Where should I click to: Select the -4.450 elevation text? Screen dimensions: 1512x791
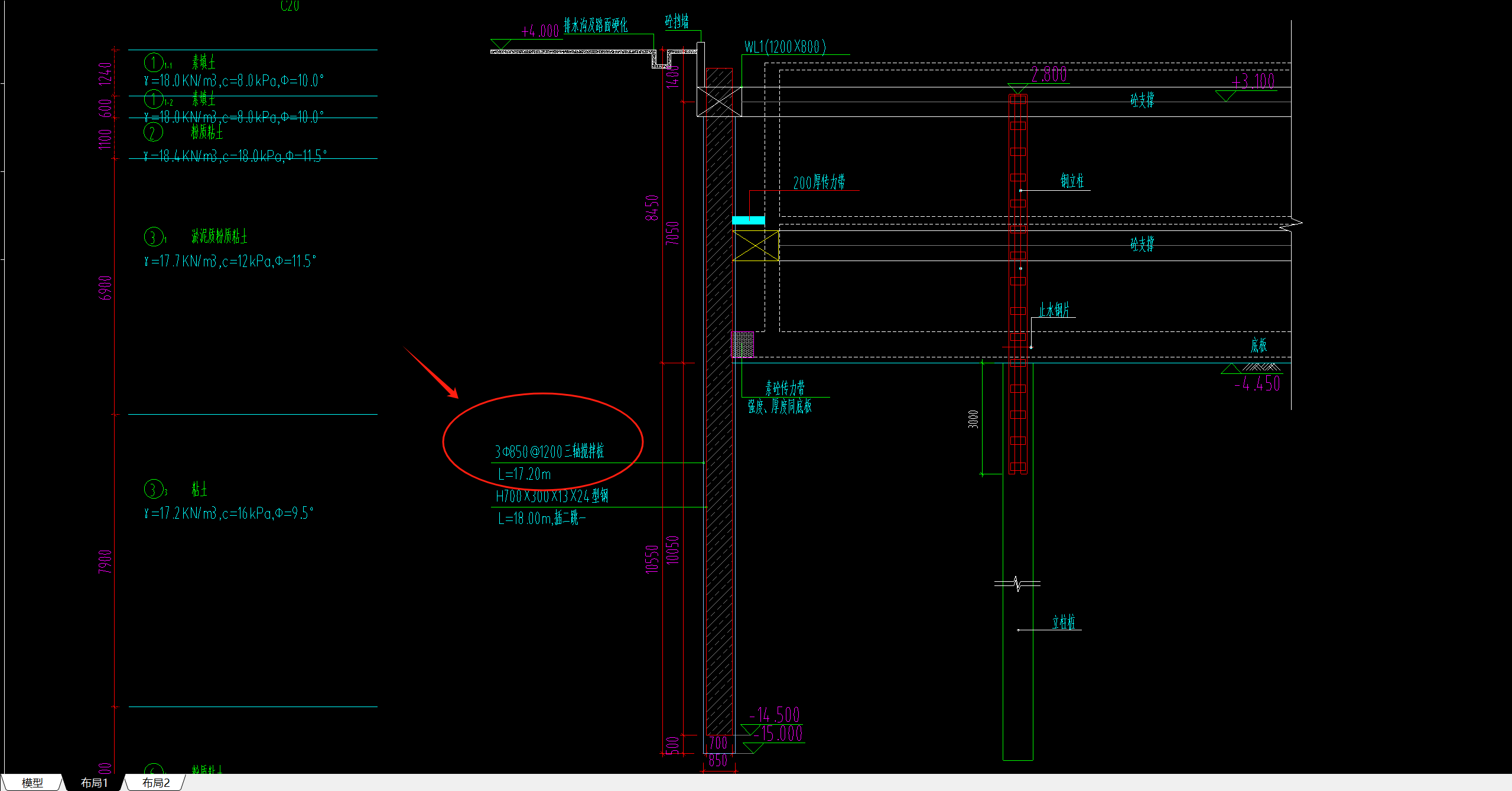[1257, 384]
